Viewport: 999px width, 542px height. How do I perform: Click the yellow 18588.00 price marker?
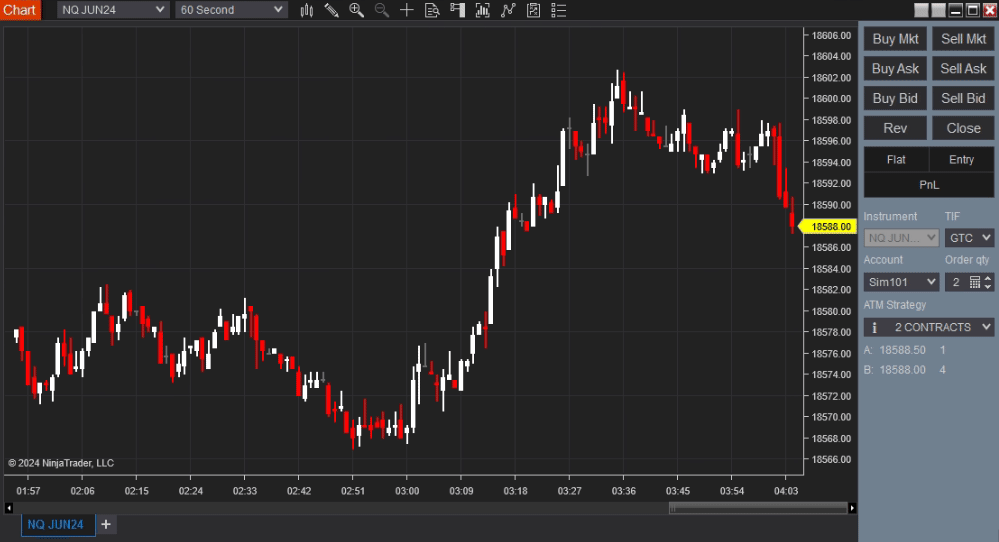pos(830,227)
